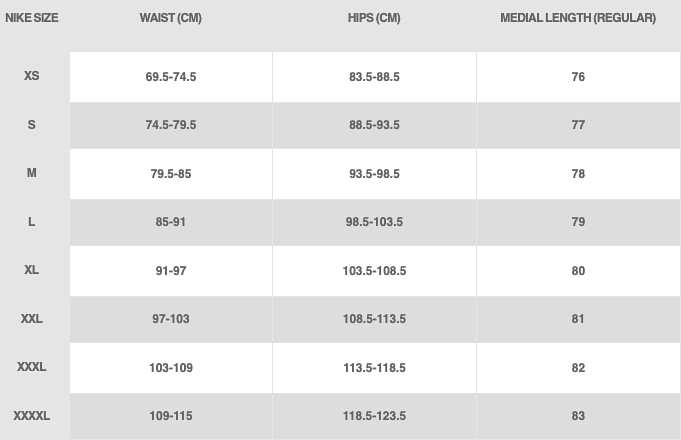Viewport: 681px width, 440px height.
Task: Click waist value 69.5-74.5 cell
Action: coord(171,77)
